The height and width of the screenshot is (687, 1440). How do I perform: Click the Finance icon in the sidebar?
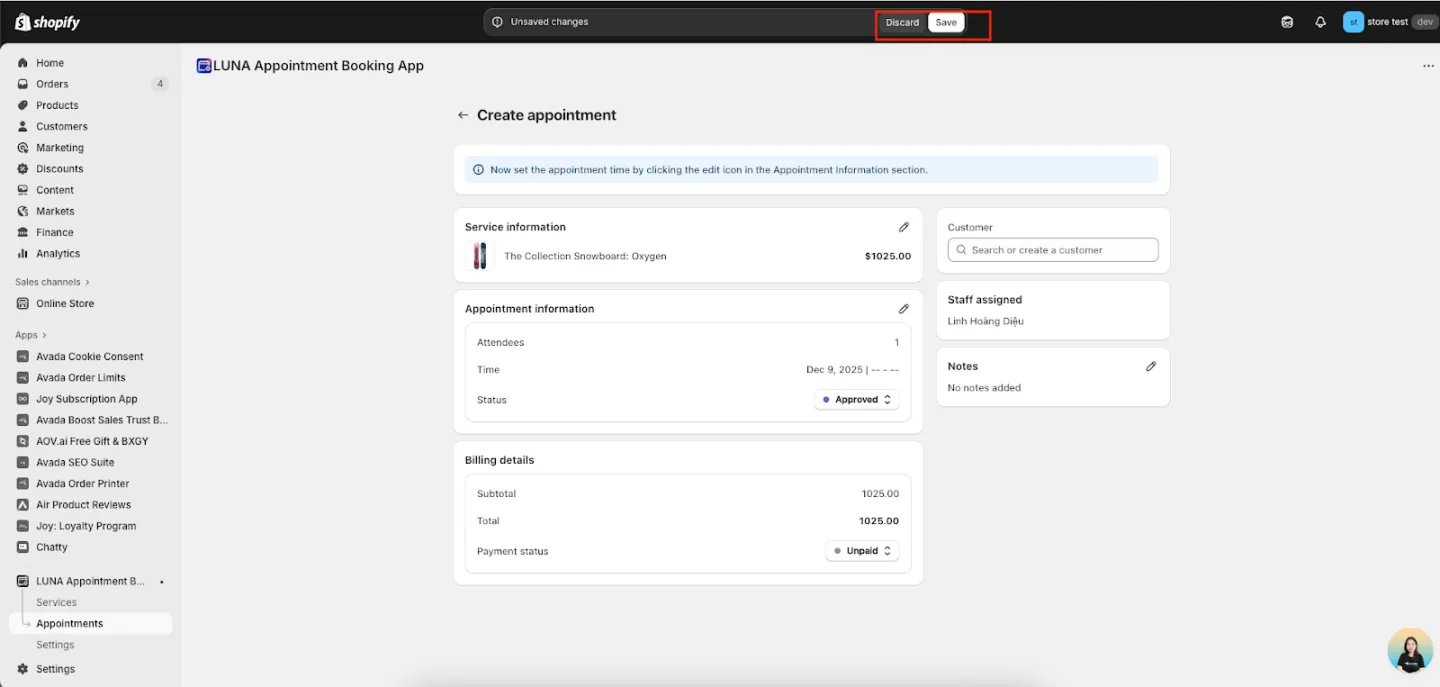tap(23, 232)
